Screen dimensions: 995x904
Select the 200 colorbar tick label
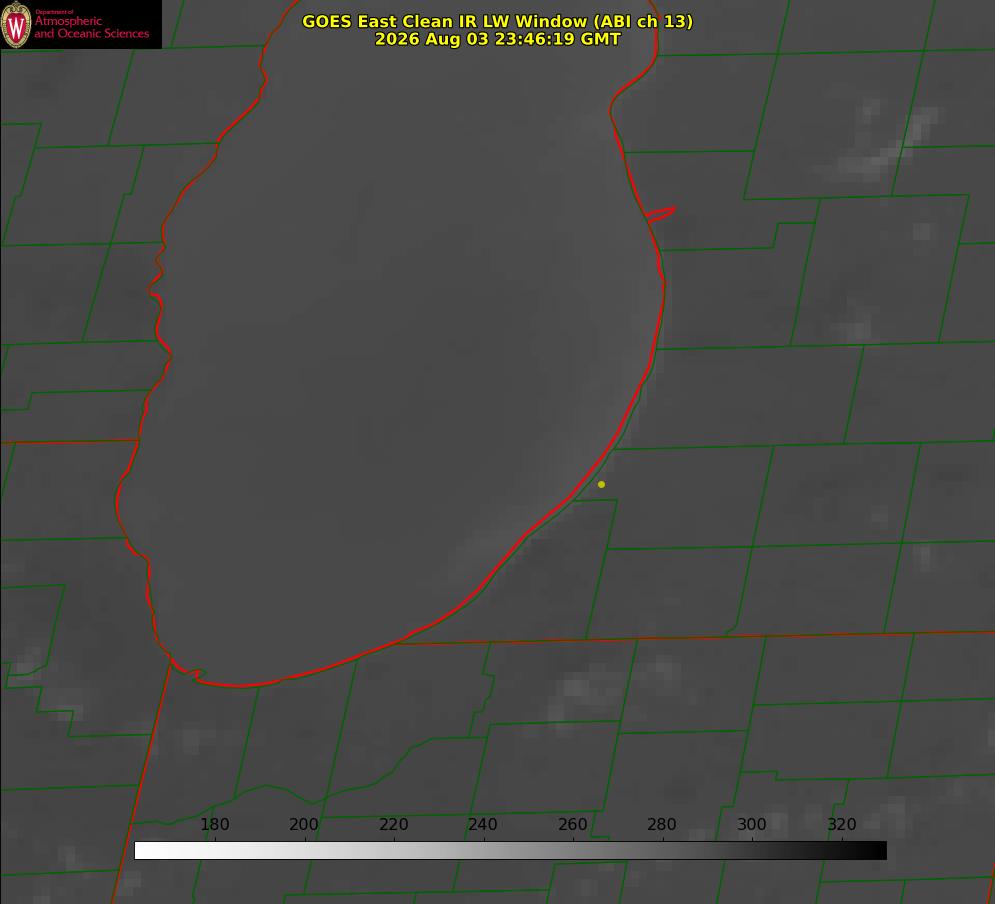pos(304,824)
